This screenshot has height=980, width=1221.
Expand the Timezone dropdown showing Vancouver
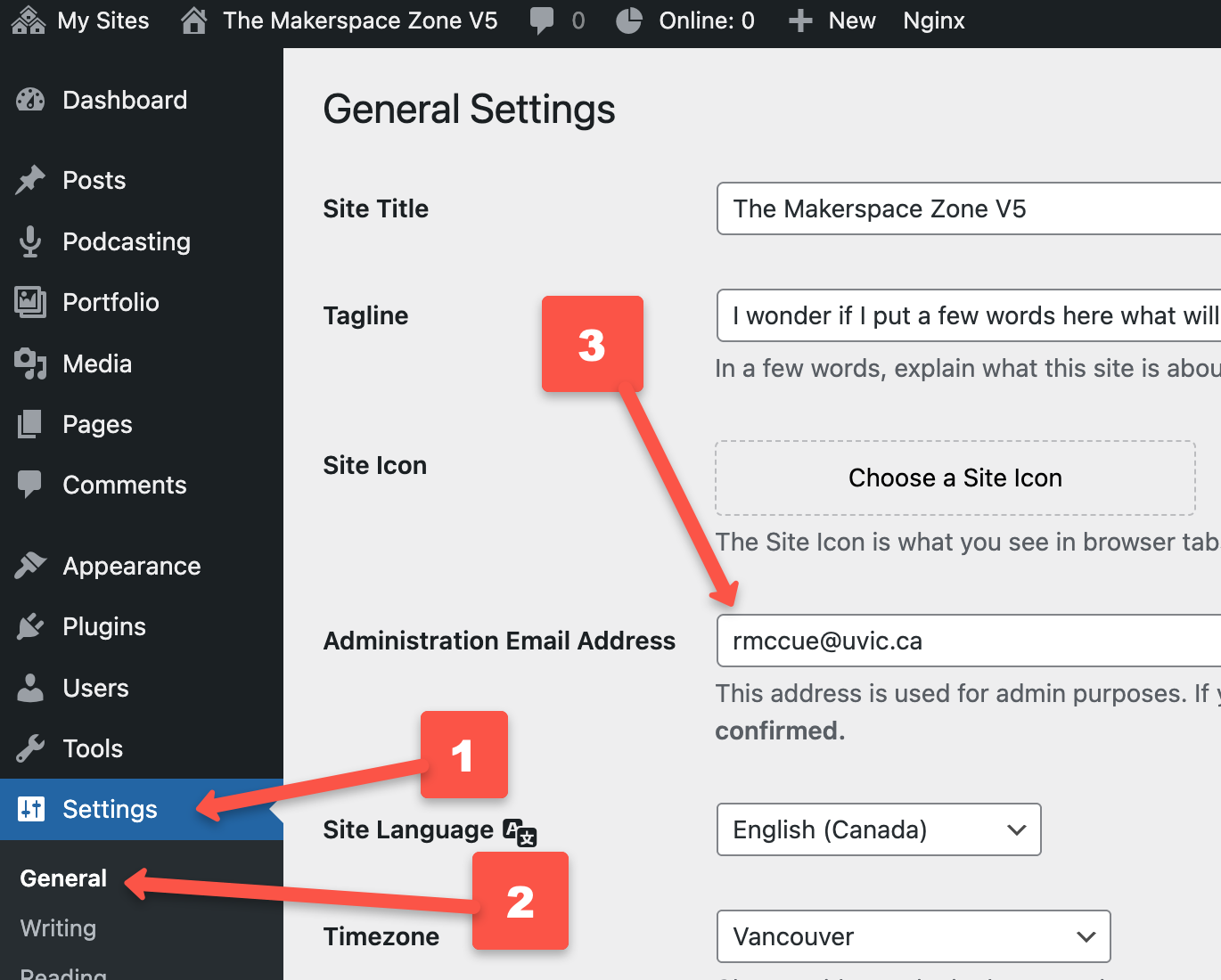[913, 936]
